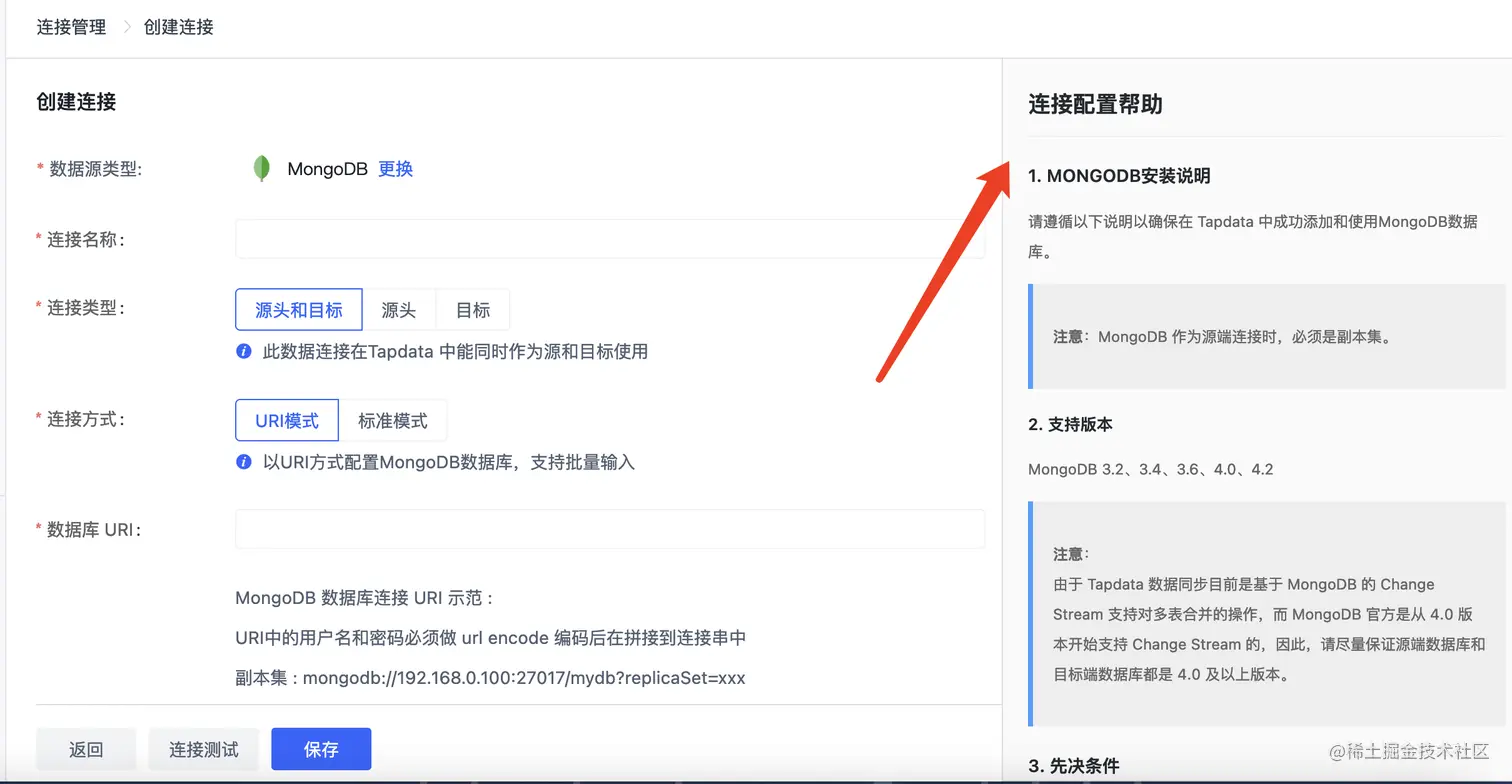Click the 返回 button
The image size is (1512, 784).
click(x=86, y=749)
